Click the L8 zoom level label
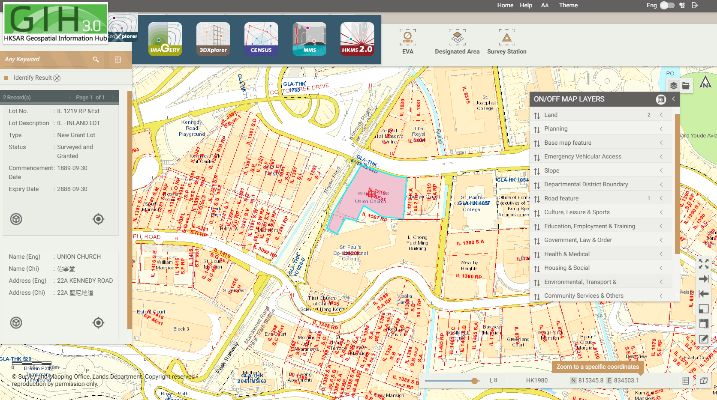Viewport: 717px width, 400px height. (x=493, y=380)
